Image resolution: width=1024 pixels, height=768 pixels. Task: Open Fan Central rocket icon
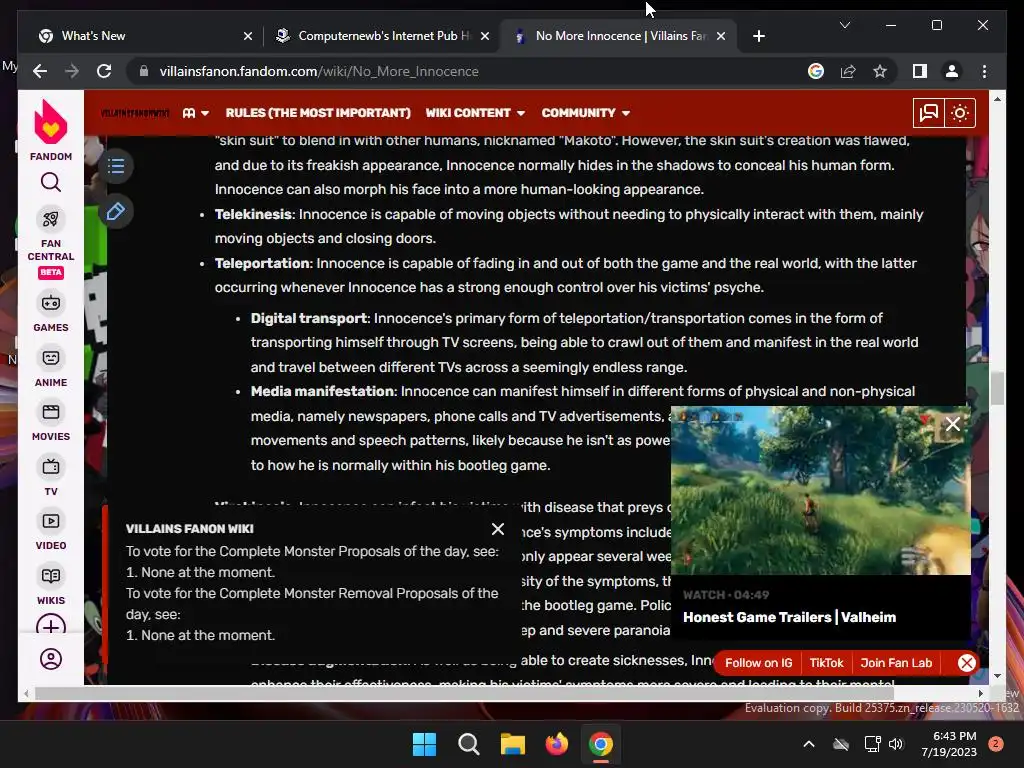point(51,219)
